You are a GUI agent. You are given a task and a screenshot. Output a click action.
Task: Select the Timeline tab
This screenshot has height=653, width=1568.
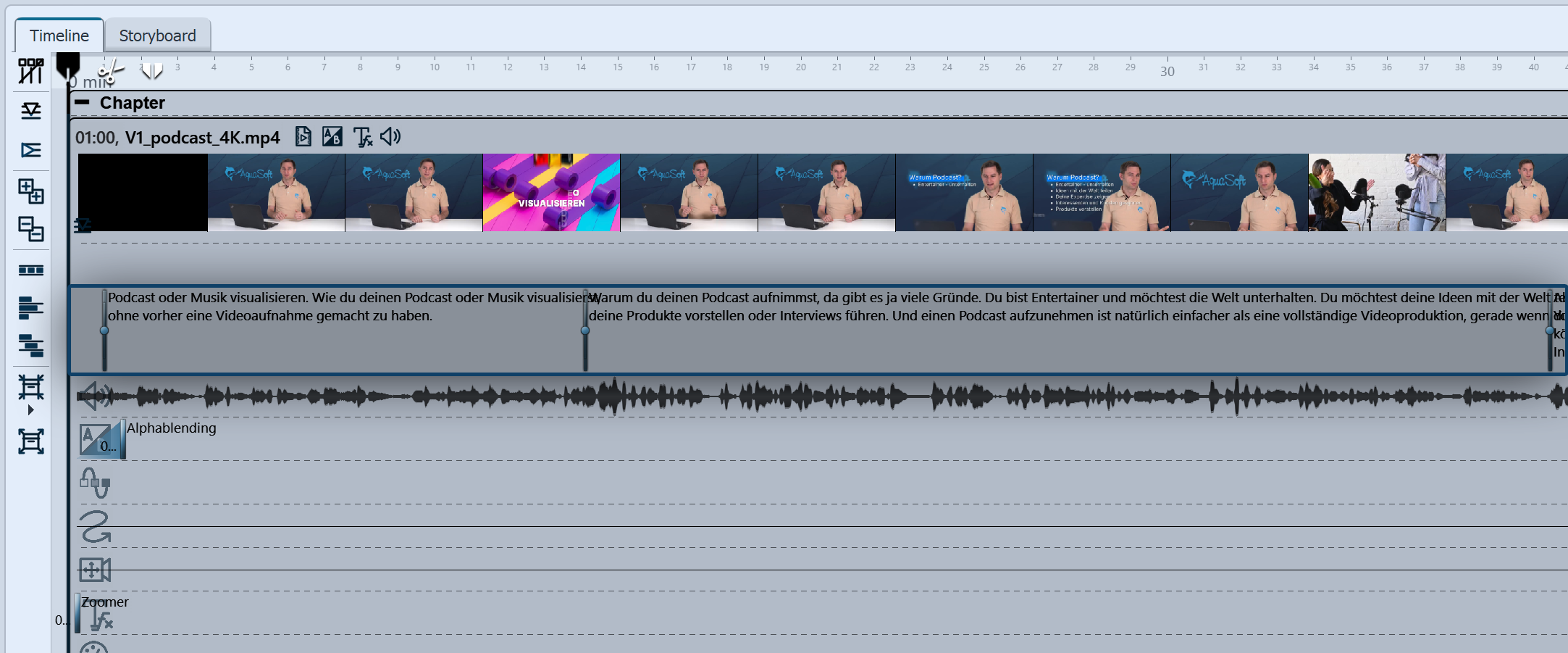coord(58,35)
